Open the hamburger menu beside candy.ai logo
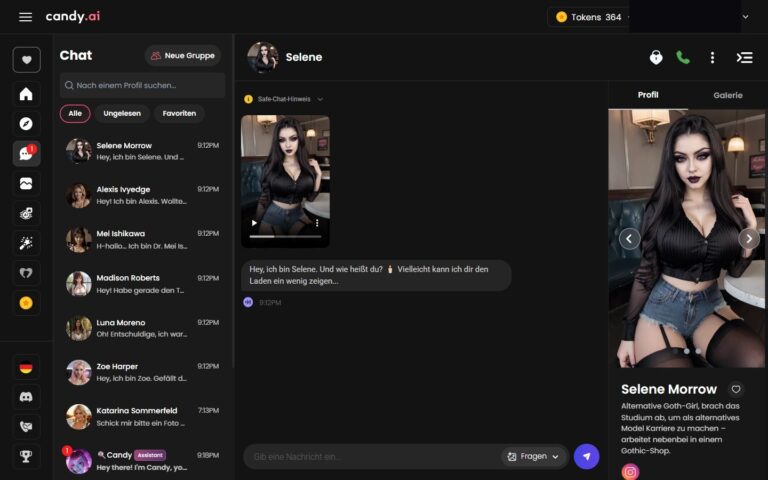 tap(25, 17)
